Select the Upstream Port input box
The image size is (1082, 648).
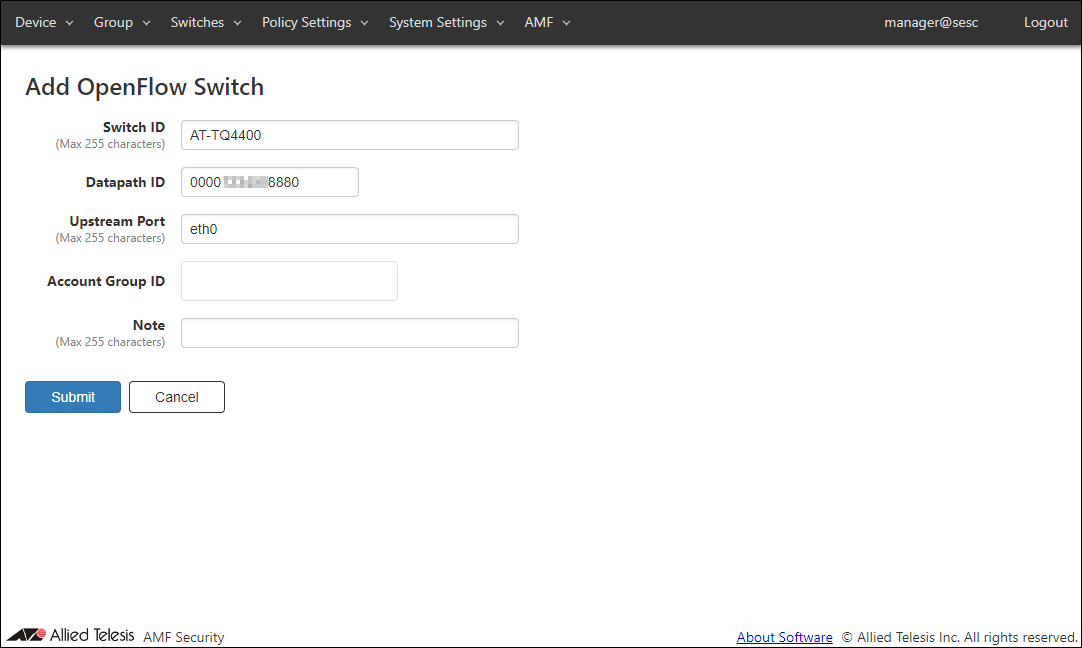(349, 229)
